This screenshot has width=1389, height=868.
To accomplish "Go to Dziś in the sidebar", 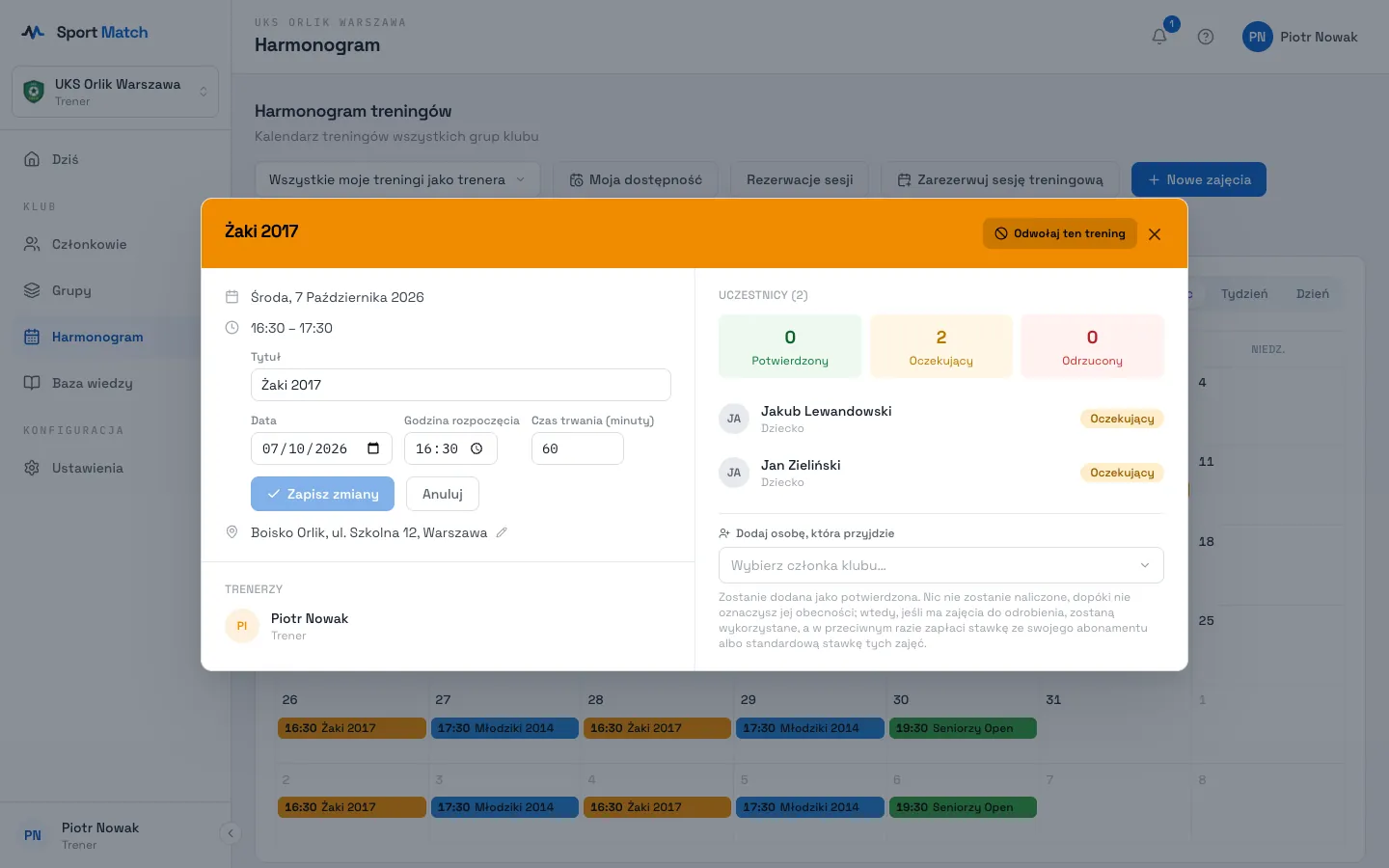I will pos(116,159).
